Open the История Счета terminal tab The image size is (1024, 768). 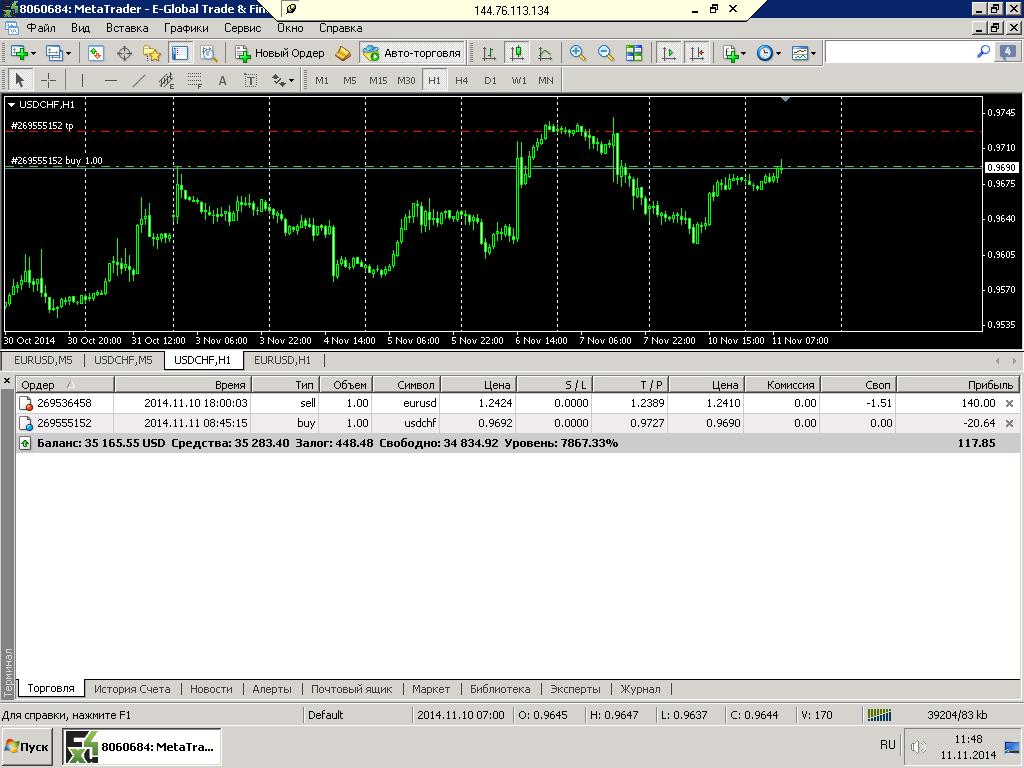pyautogui.click(x=132, y=689)
